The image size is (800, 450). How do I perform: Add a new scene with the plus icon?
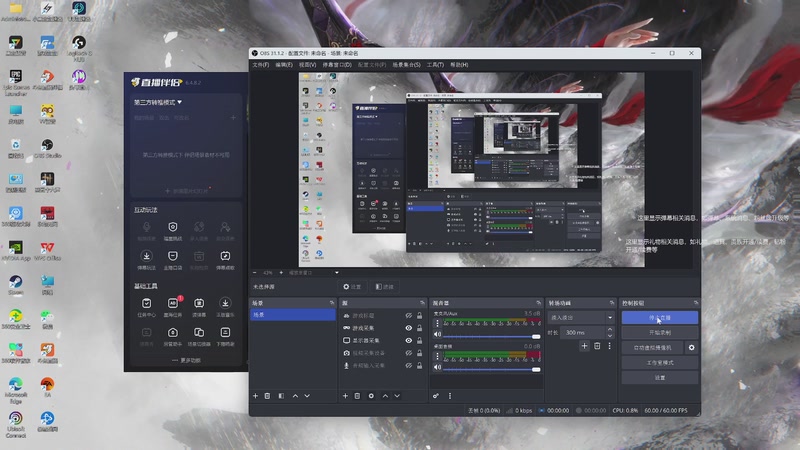[x=256, y=396]
